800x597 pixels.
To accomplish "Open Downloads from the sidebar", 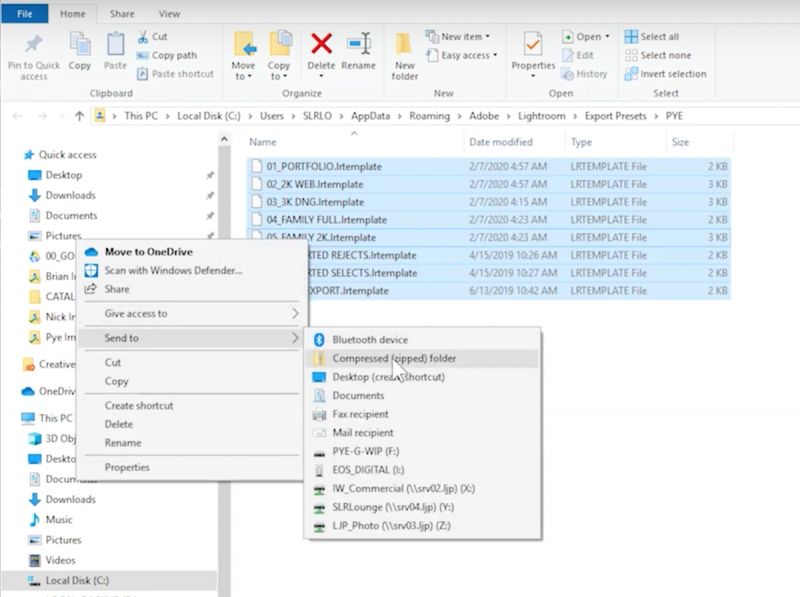I will 69,195.
